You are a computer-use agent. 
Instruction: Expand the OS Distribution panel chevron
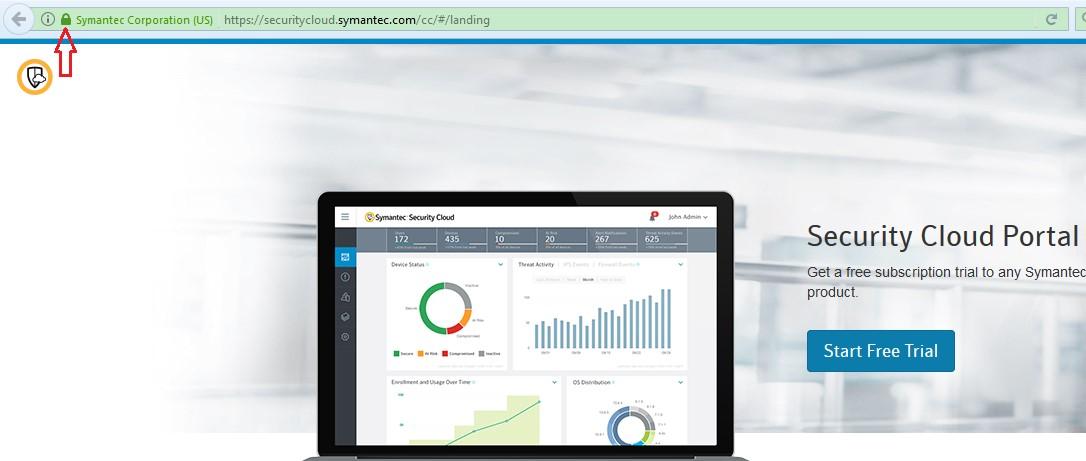tap(680, 382)
